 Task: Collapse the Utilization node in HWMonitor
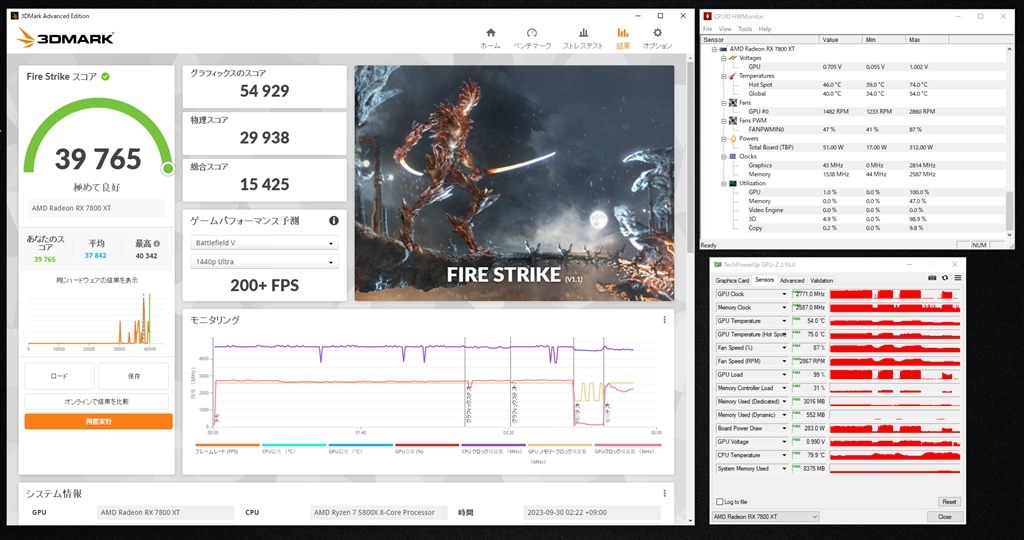tap(724, 183)
